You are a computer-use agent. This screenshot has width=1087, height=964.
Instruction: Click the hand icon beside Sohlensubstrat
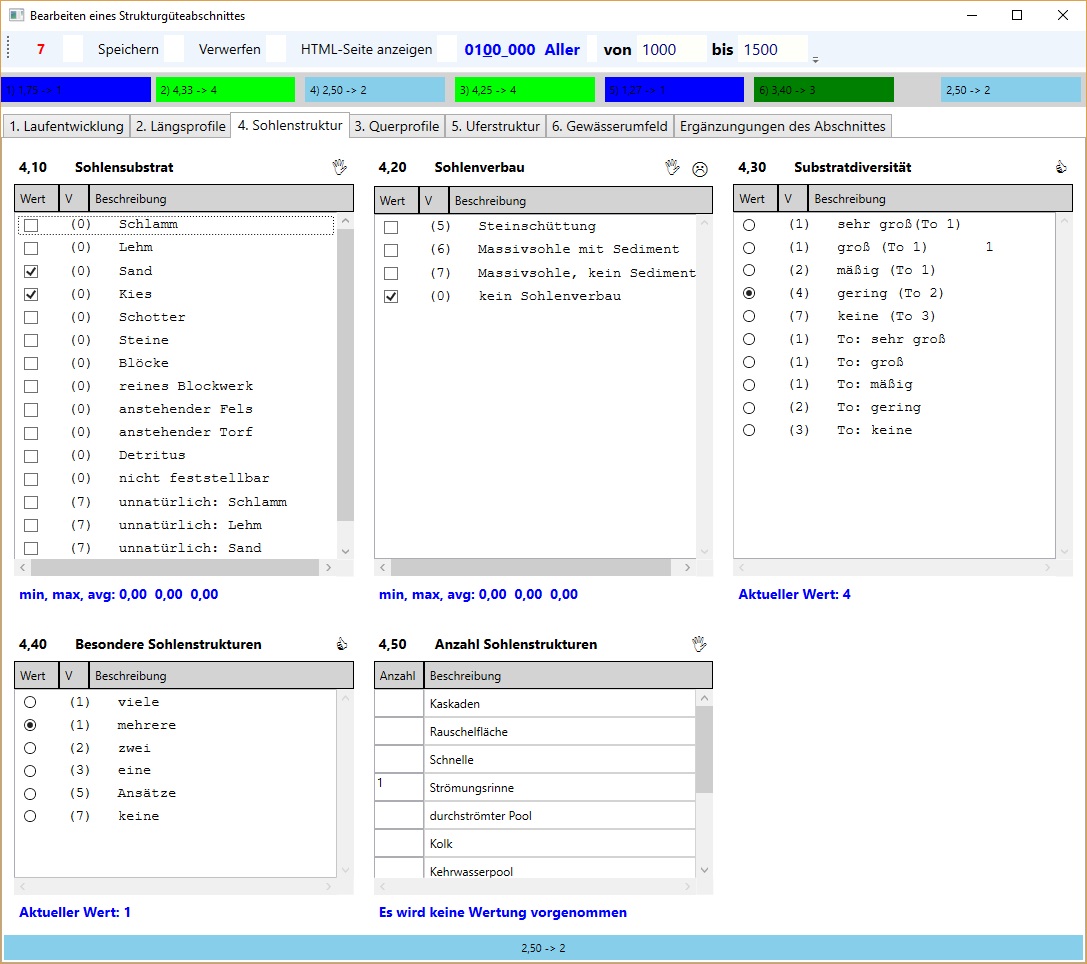340,167
